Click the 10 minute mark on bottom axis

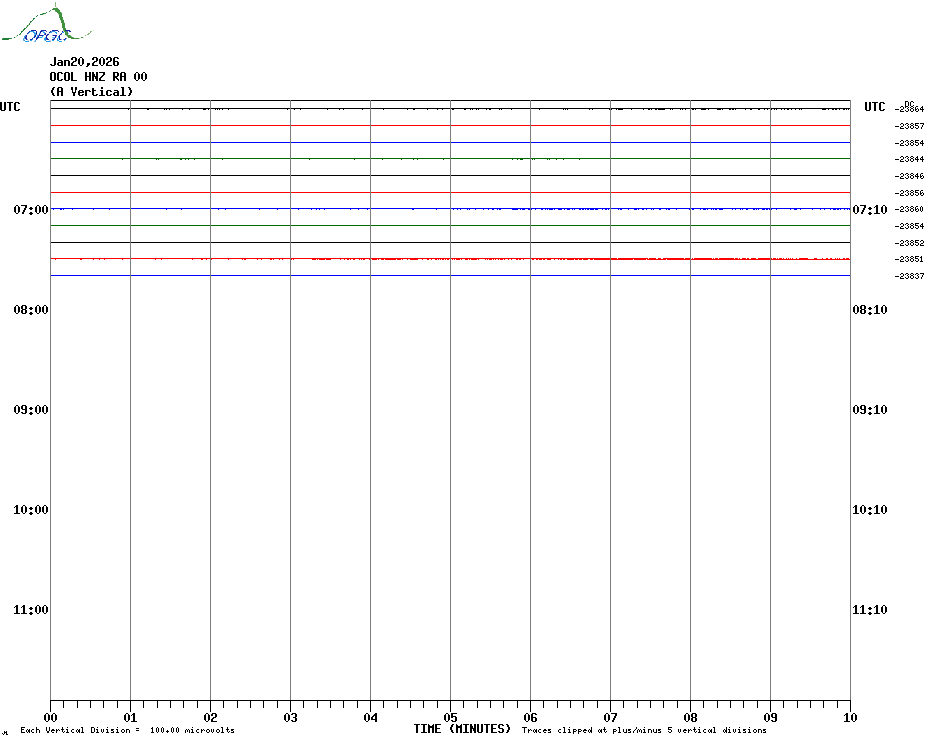click(x=849, y=717)
